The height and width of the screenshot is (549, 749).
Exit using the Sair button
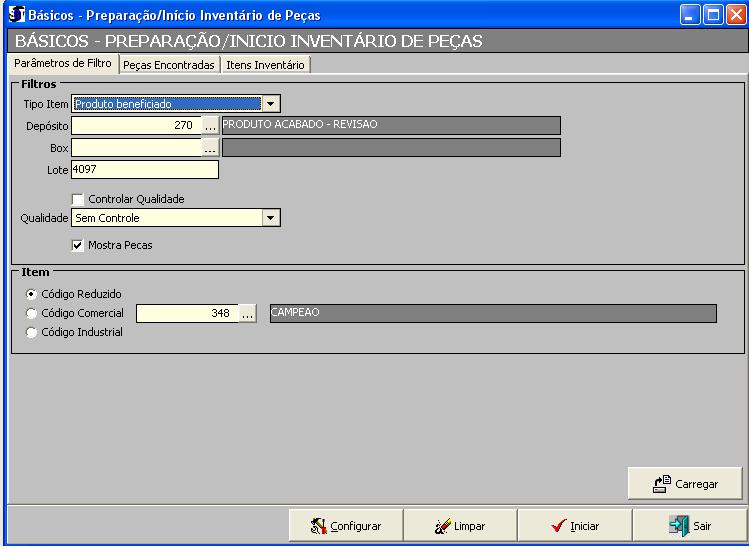point(690,525)
